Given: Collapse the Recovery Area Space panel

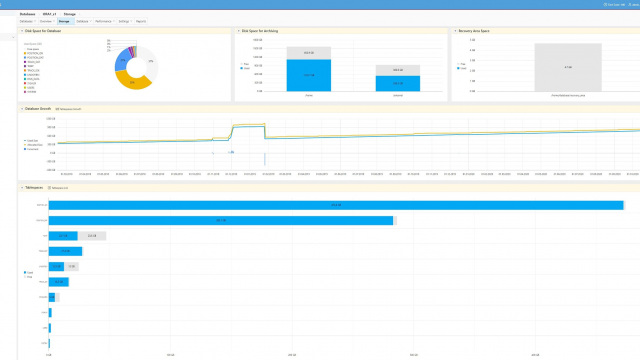Looking at the screenshot, I should (456, 31).
